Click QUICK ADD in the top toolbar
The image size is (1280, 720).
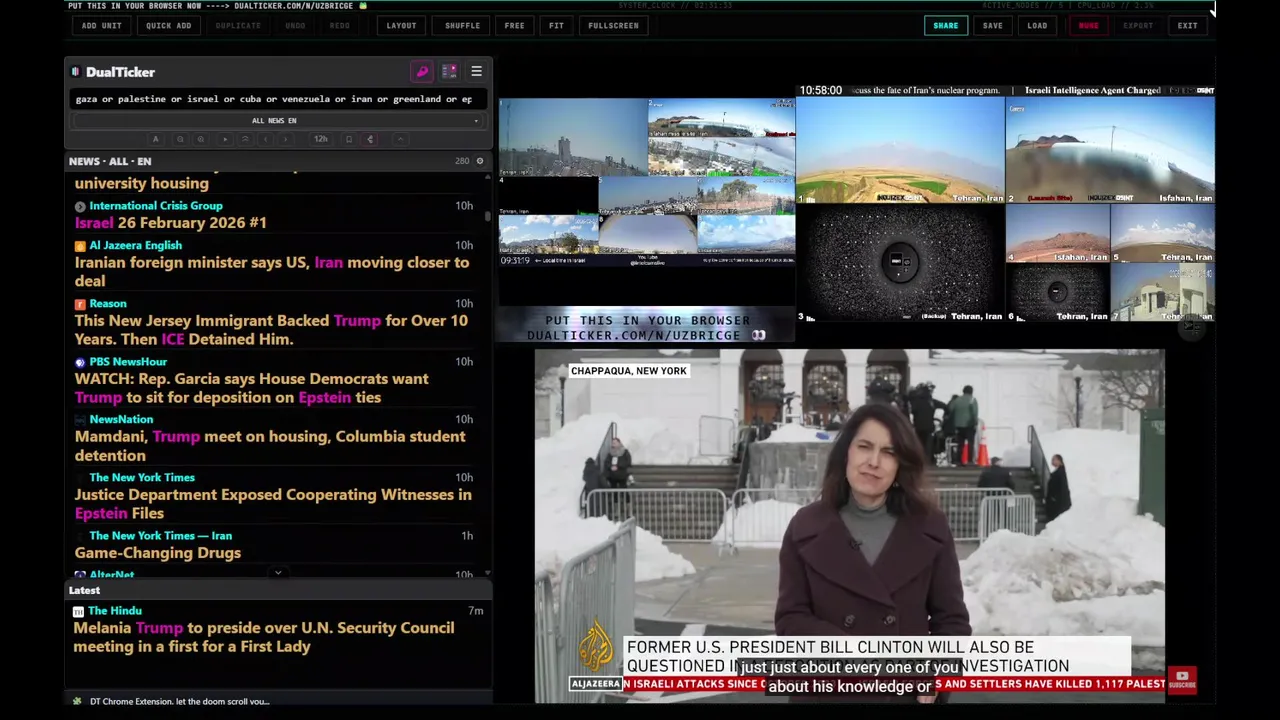pyautogui.click(x=168, y=25)
